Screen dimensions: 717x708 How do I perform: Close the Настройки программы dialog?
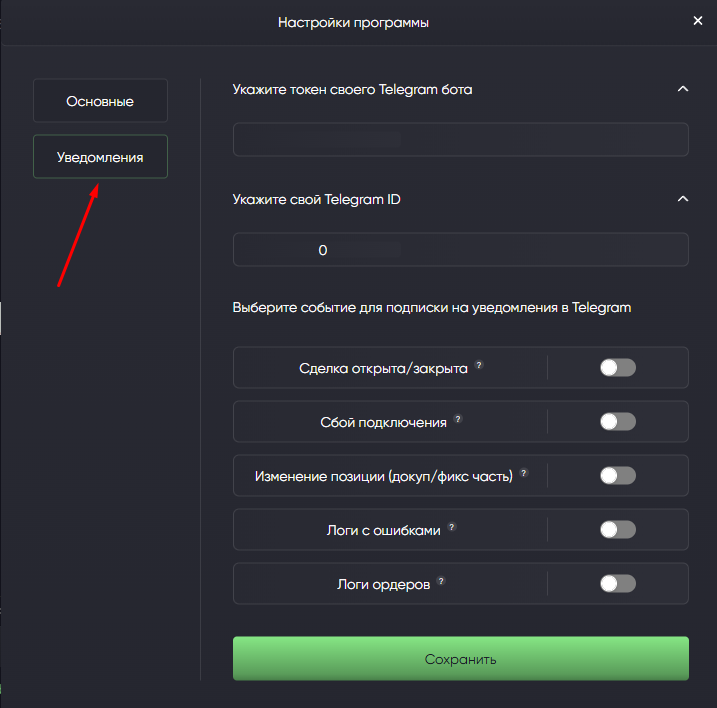coord(698,21)
